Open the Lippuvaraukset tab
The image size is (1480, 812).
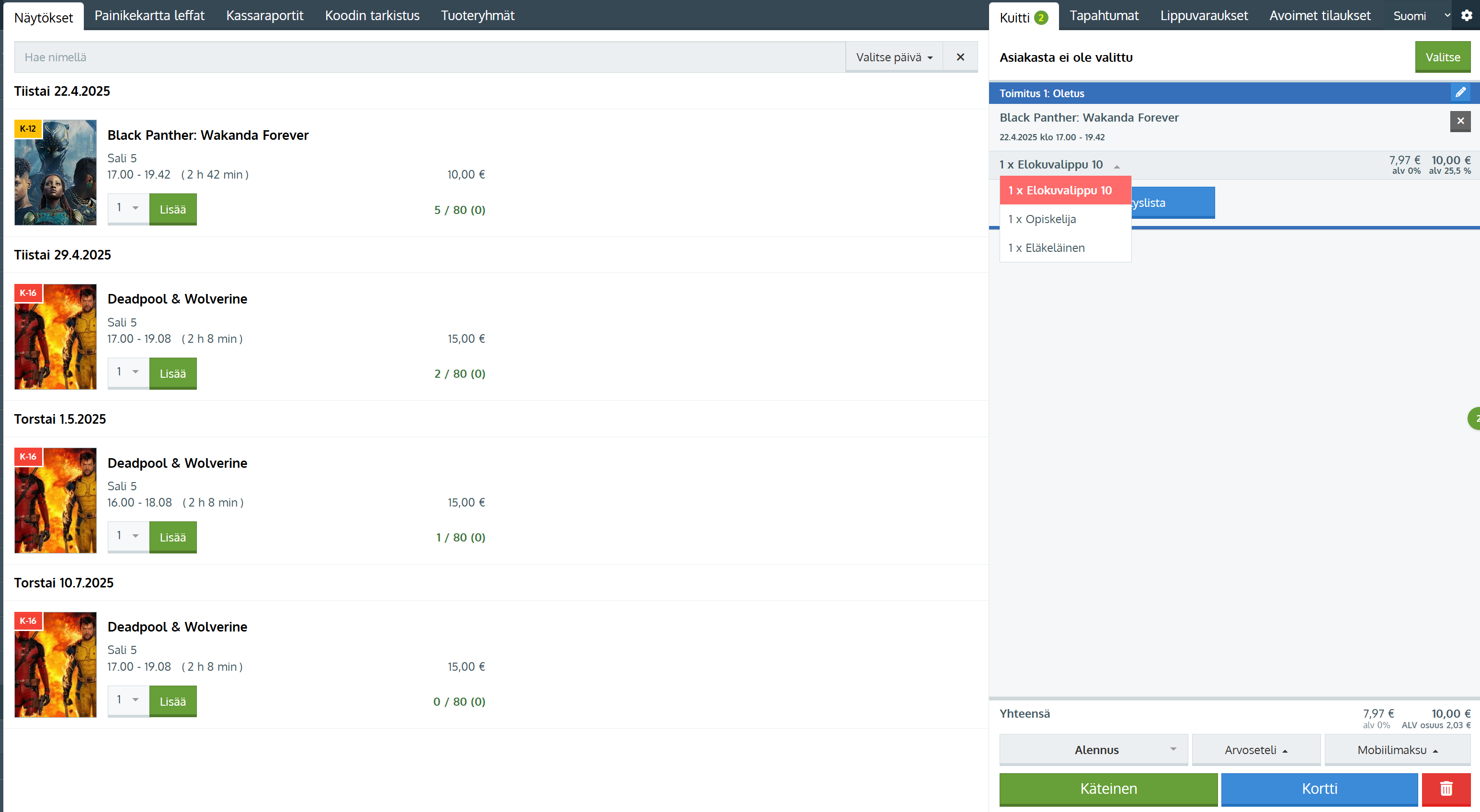pyautogui.click(x=1204, y=15)
